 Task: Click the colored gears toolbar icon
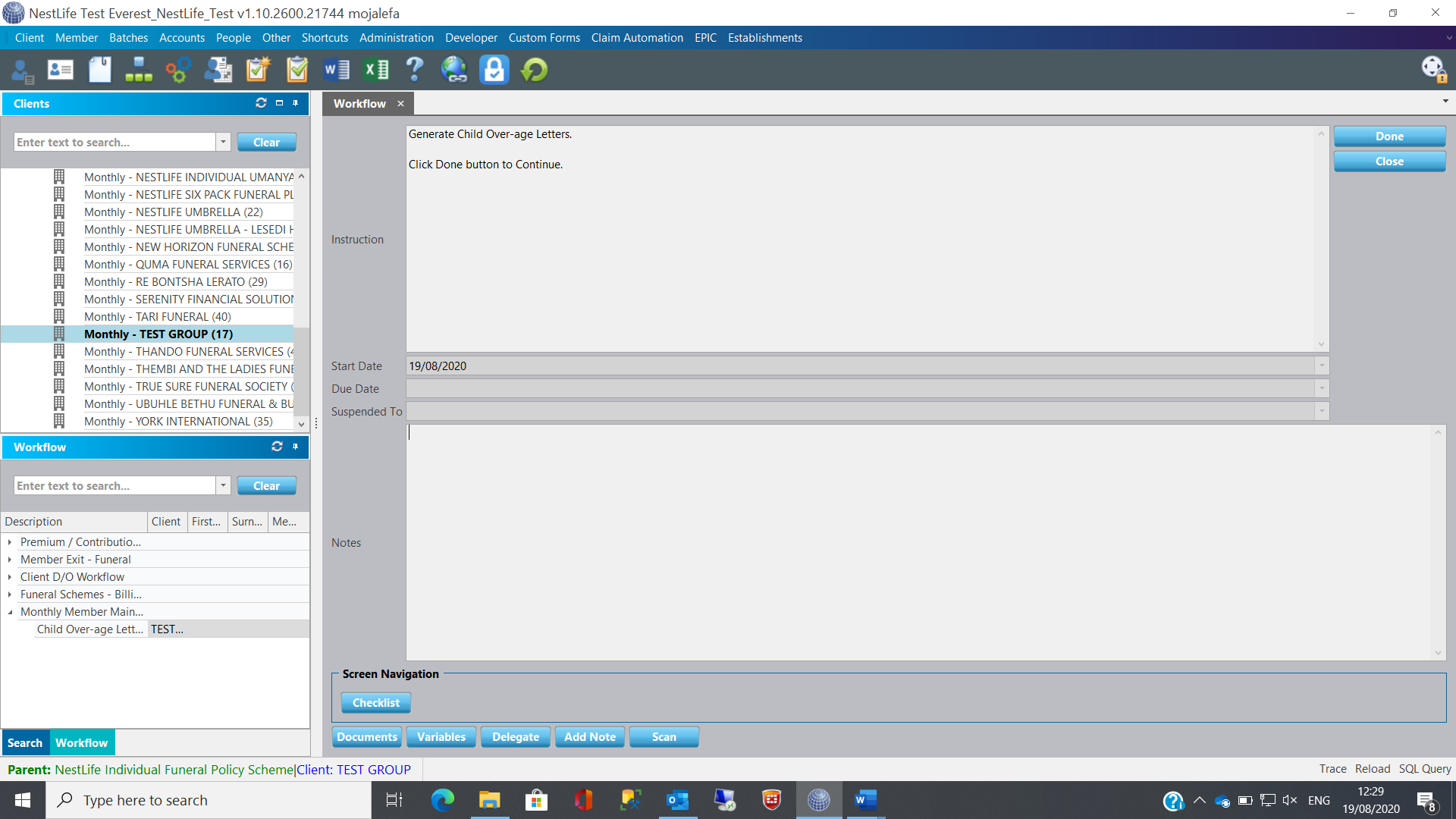pyautogui.click(x=178, y=71)
